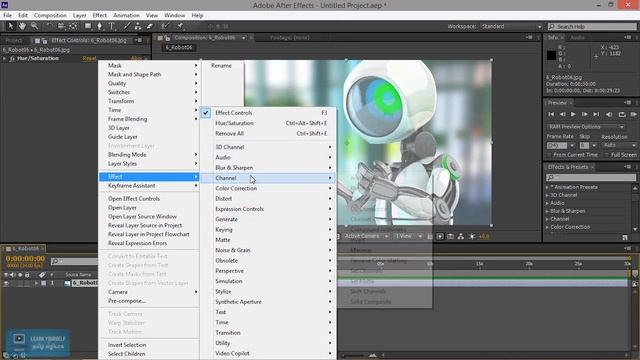Step back one frame in Preview
This screenshot has height=360, width=640.
[x=562, y=114]
